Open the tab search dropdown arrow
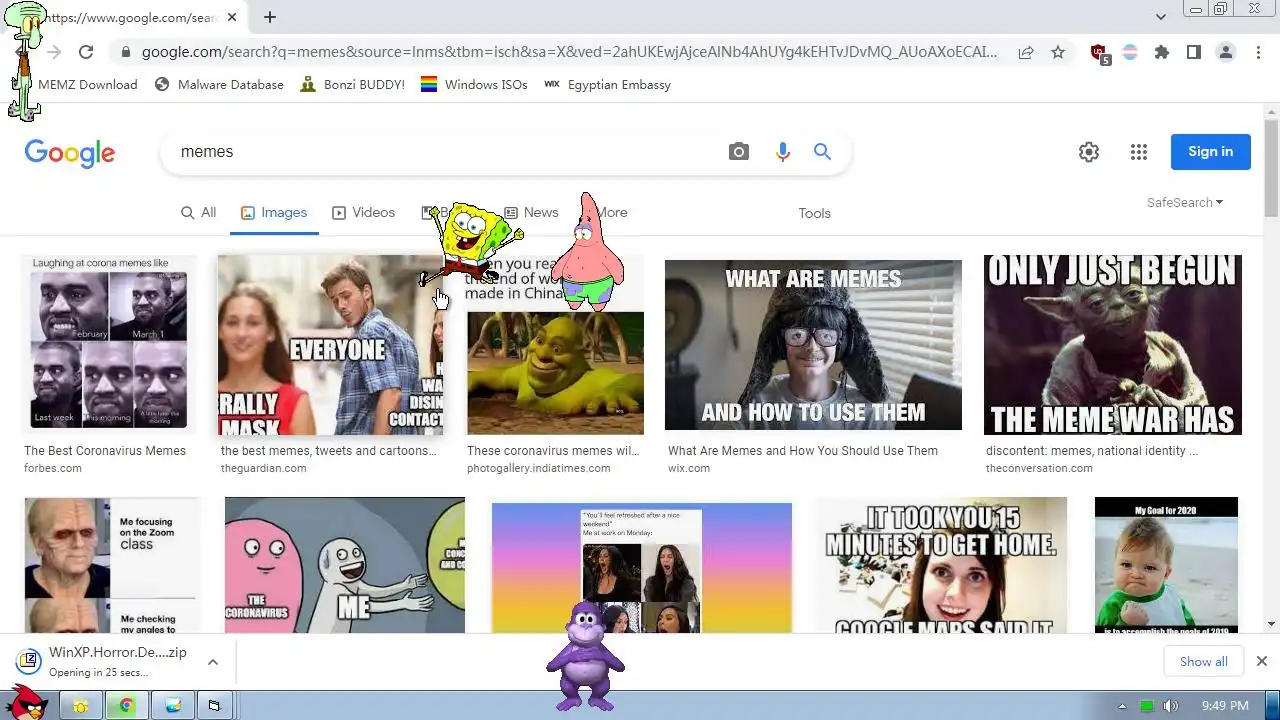Viewport: 1280px width, 720px height. 1161,17
